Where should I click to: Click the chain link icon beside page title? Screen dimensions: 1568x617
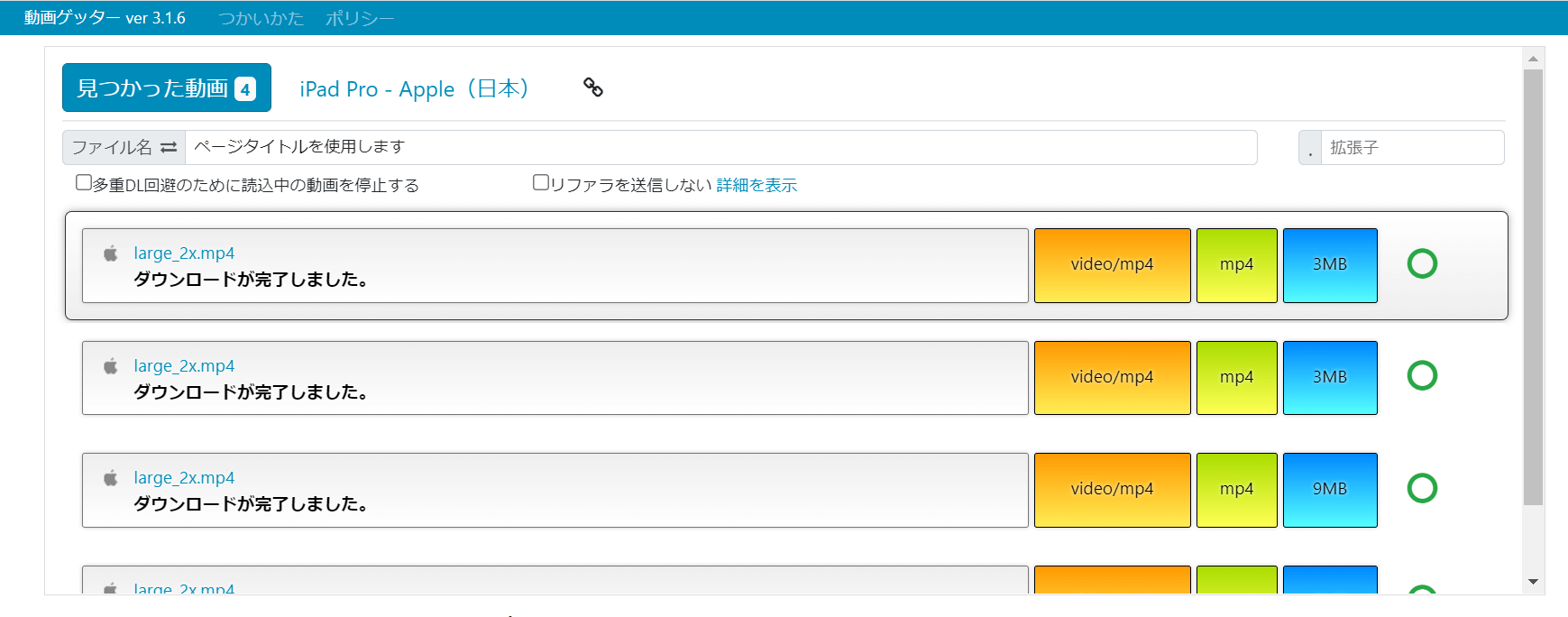(x=592, y=87)
